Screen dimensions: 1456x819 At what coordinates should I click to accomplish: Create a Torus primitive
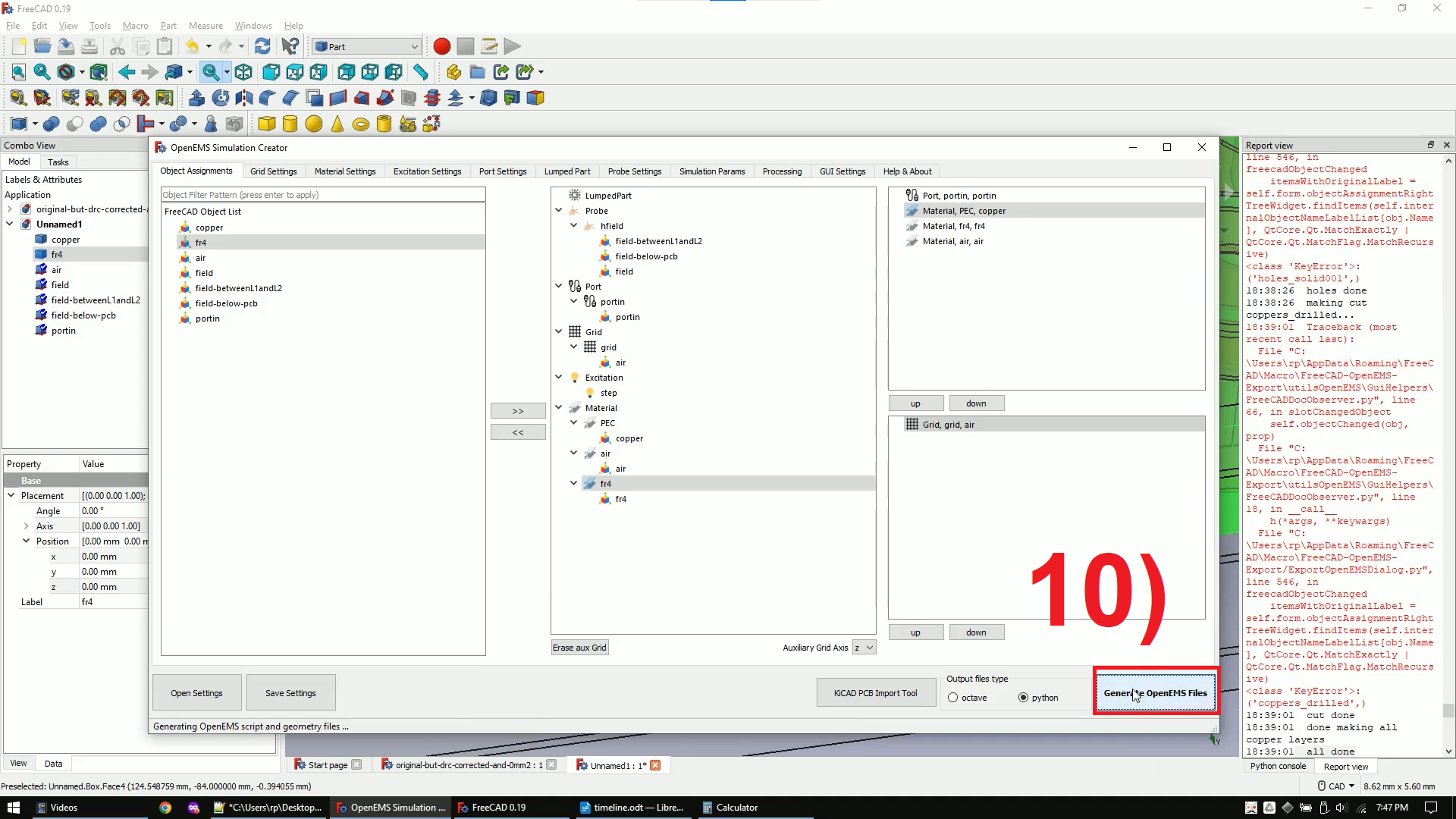coord(360,124)
